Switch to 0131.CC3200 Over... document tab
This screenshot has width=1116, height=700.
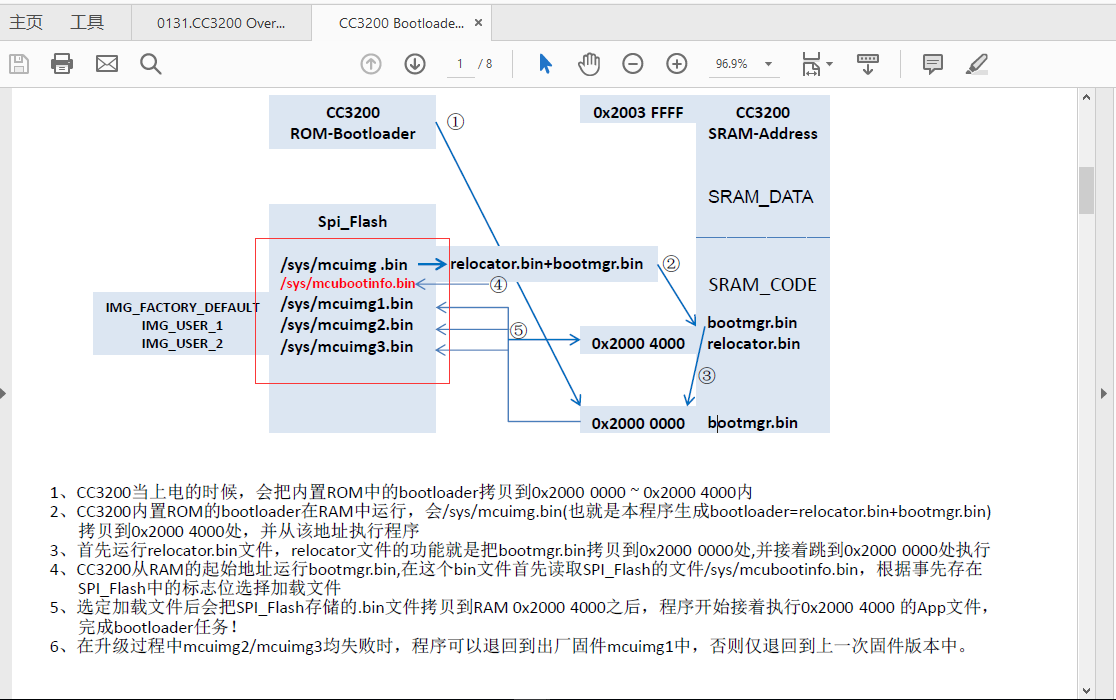coord(221,23)
